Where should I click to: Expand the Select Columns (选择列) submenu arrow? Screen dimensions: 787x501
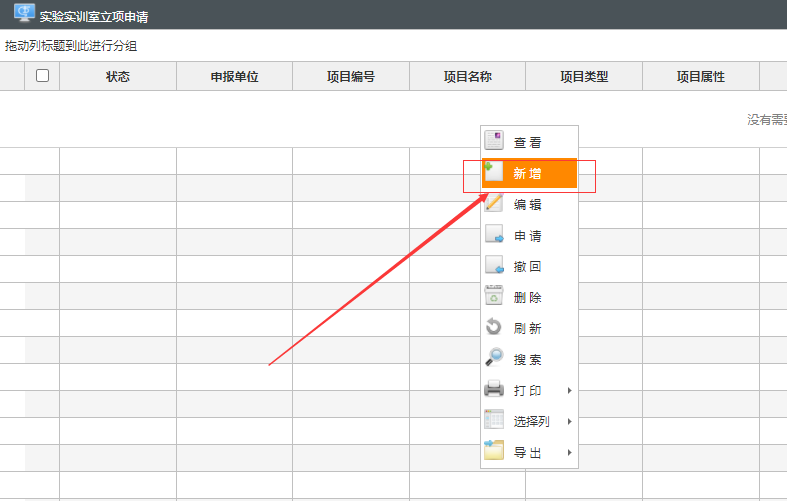pos(569,421)
